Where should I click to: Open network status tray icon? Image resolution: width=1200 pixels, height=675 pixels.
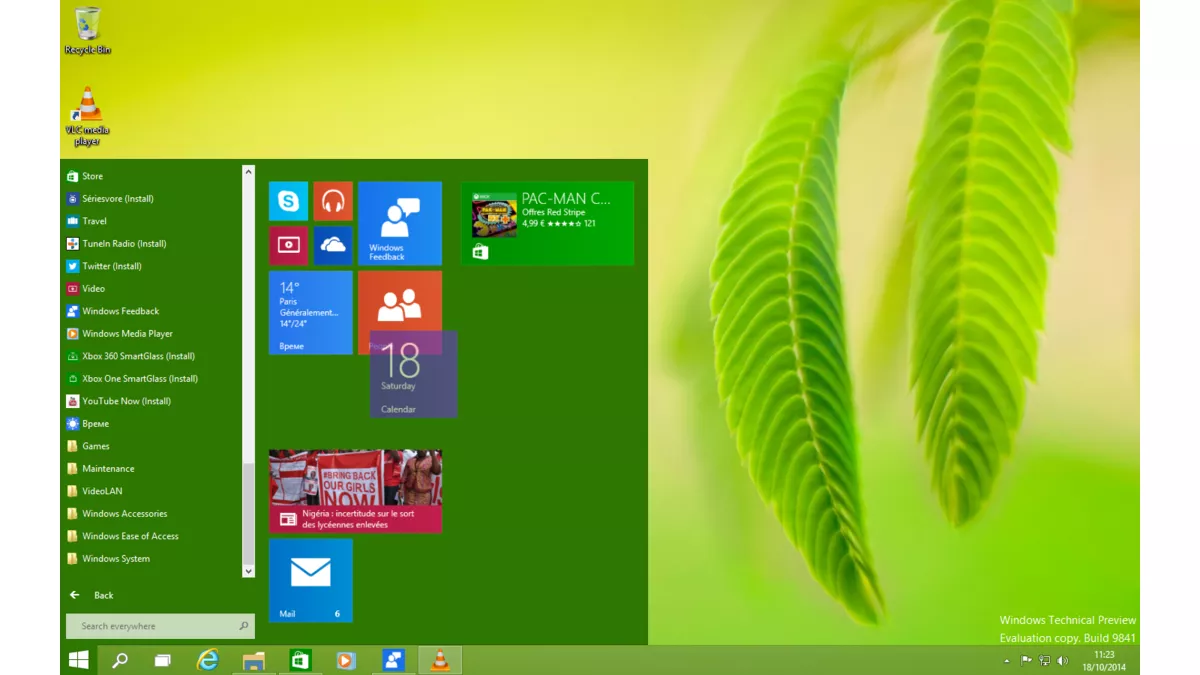(x=1044, y=661)
